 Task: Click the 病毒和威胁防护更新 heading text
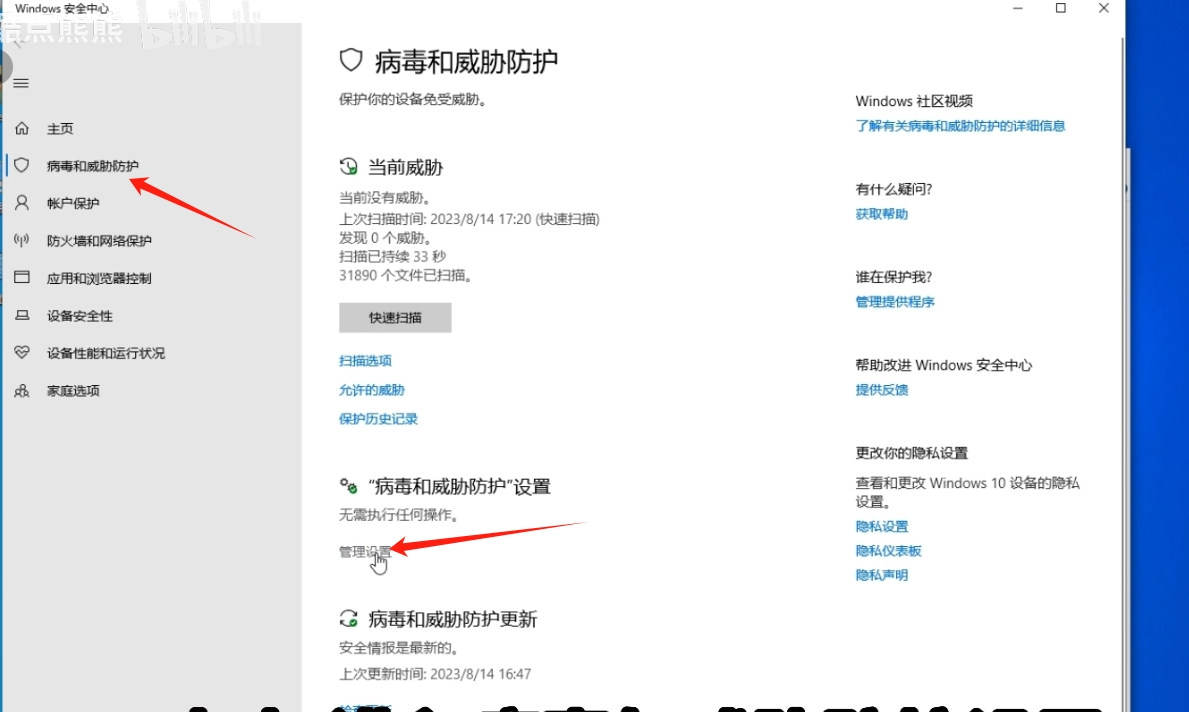point(453,619)
